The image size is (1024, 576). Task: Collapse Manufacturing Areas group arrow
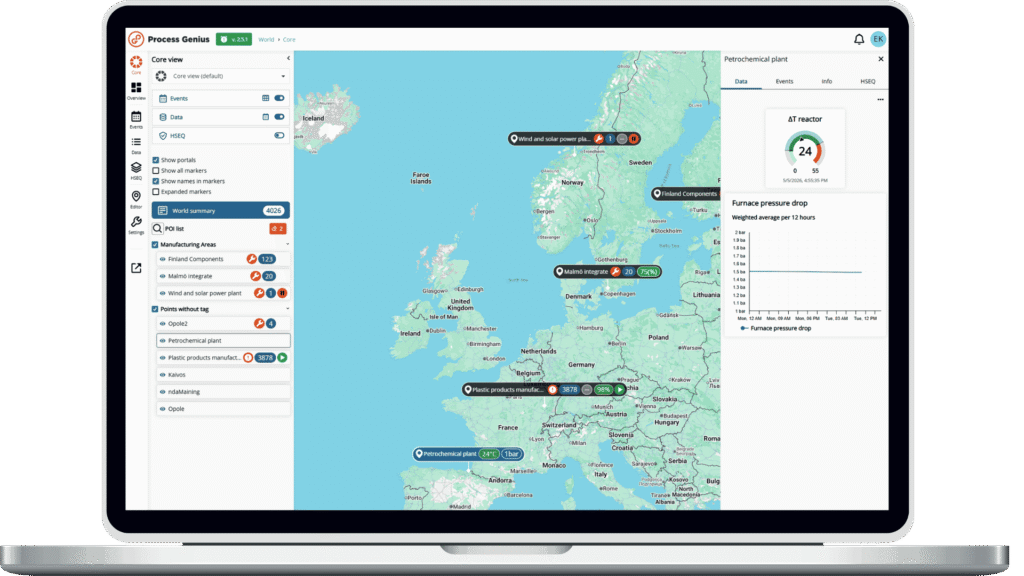click(x=287, y=244)
